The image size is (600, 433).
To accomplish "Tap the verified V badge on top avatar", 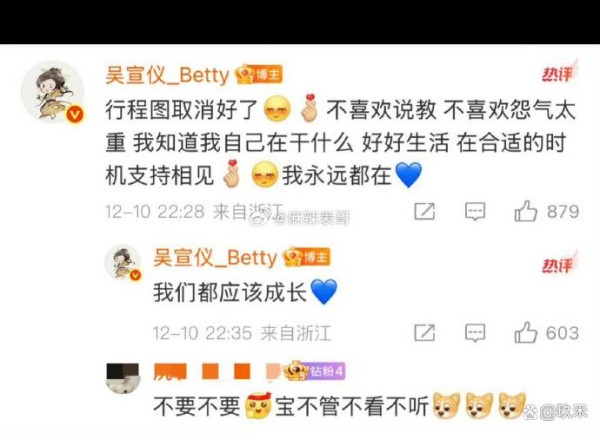I will (x=75, y=115).
